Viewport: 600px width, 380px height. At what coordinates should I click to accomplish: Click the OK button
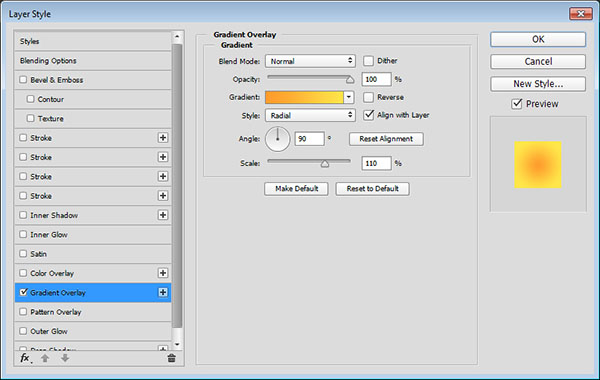538,39
